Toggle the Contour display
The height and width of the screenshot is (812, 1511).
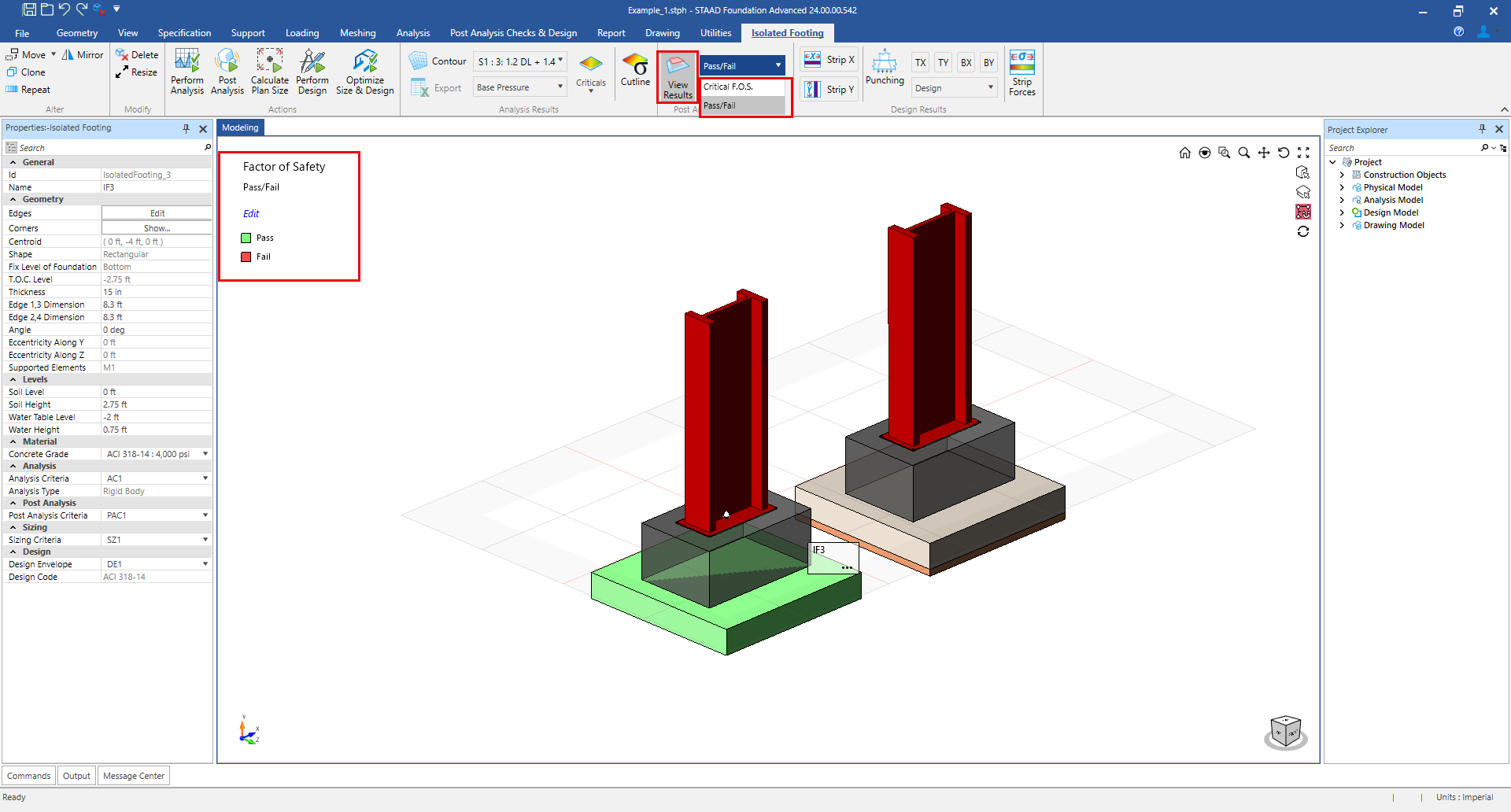[x=438, y=61]
